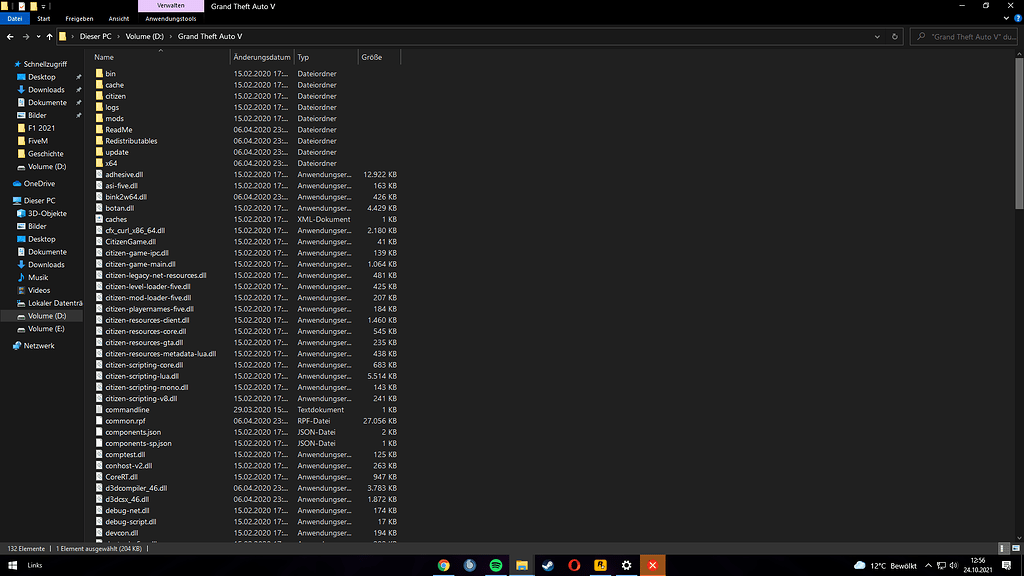1024x576 pixels.
Task: Launch Google Chrome from the taskbar
Action: click(x=444, y=565)
